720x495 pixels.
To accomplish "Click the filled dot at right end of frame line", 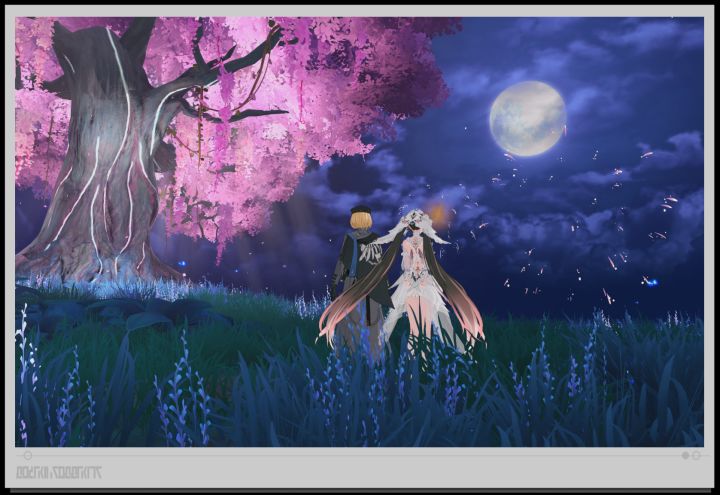I will click(686, 455).
